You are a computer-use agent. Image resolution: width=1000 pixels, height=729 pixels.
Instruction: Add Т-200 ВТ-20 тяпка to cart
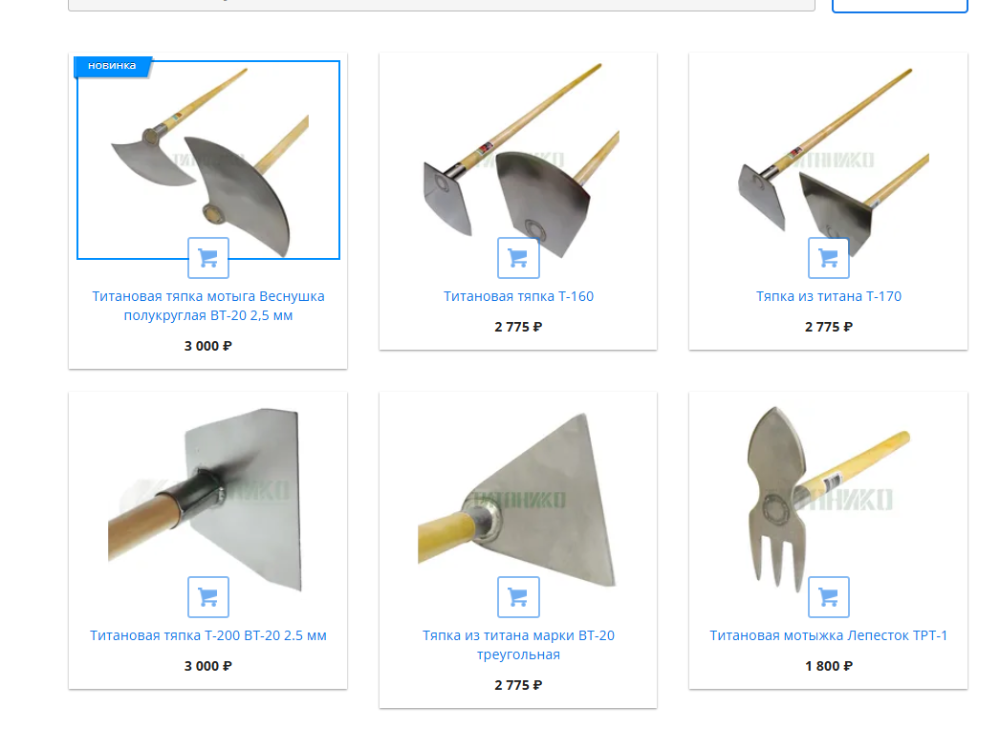208,597
